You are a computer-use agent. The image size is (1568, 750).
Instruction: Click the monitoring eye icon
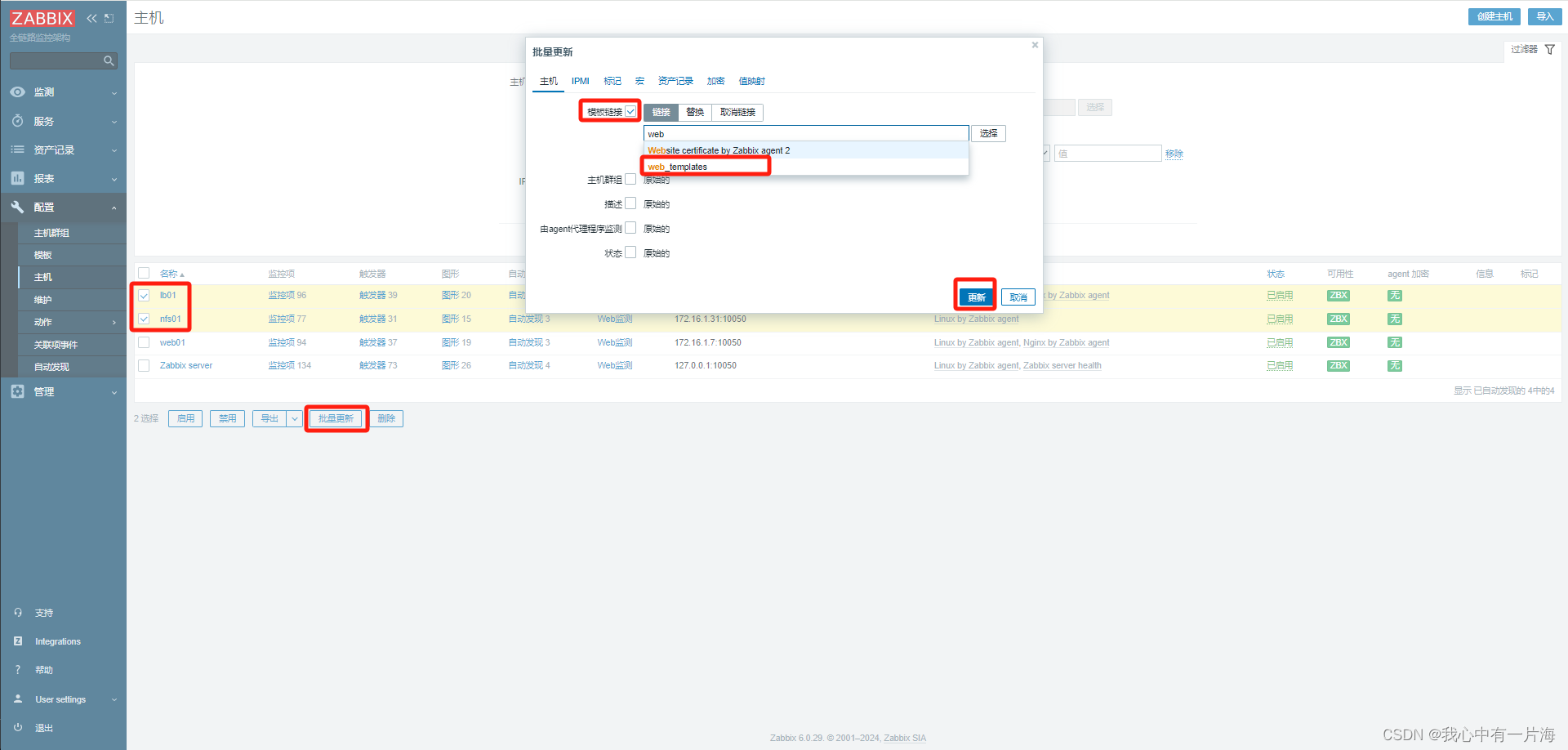pyautogui.click(x=17, y=92)
